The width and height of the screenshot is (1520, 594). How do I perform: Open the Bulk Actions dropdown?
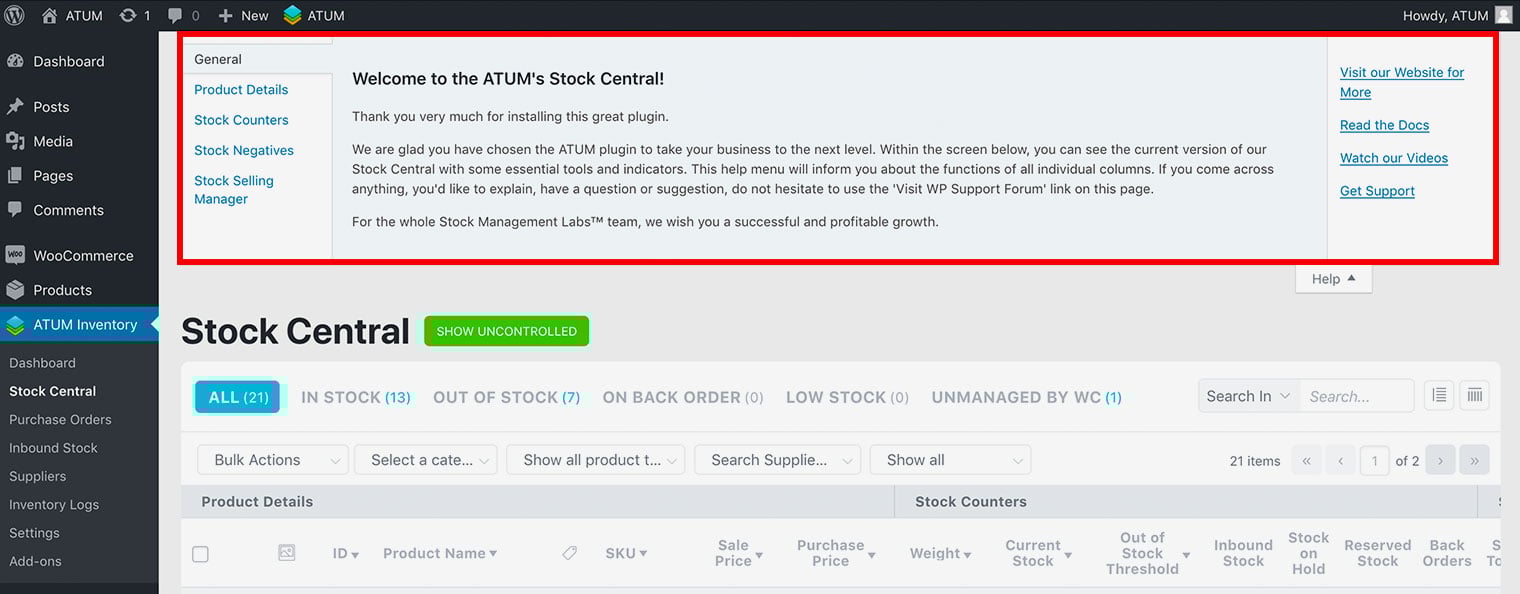(272, 460)
